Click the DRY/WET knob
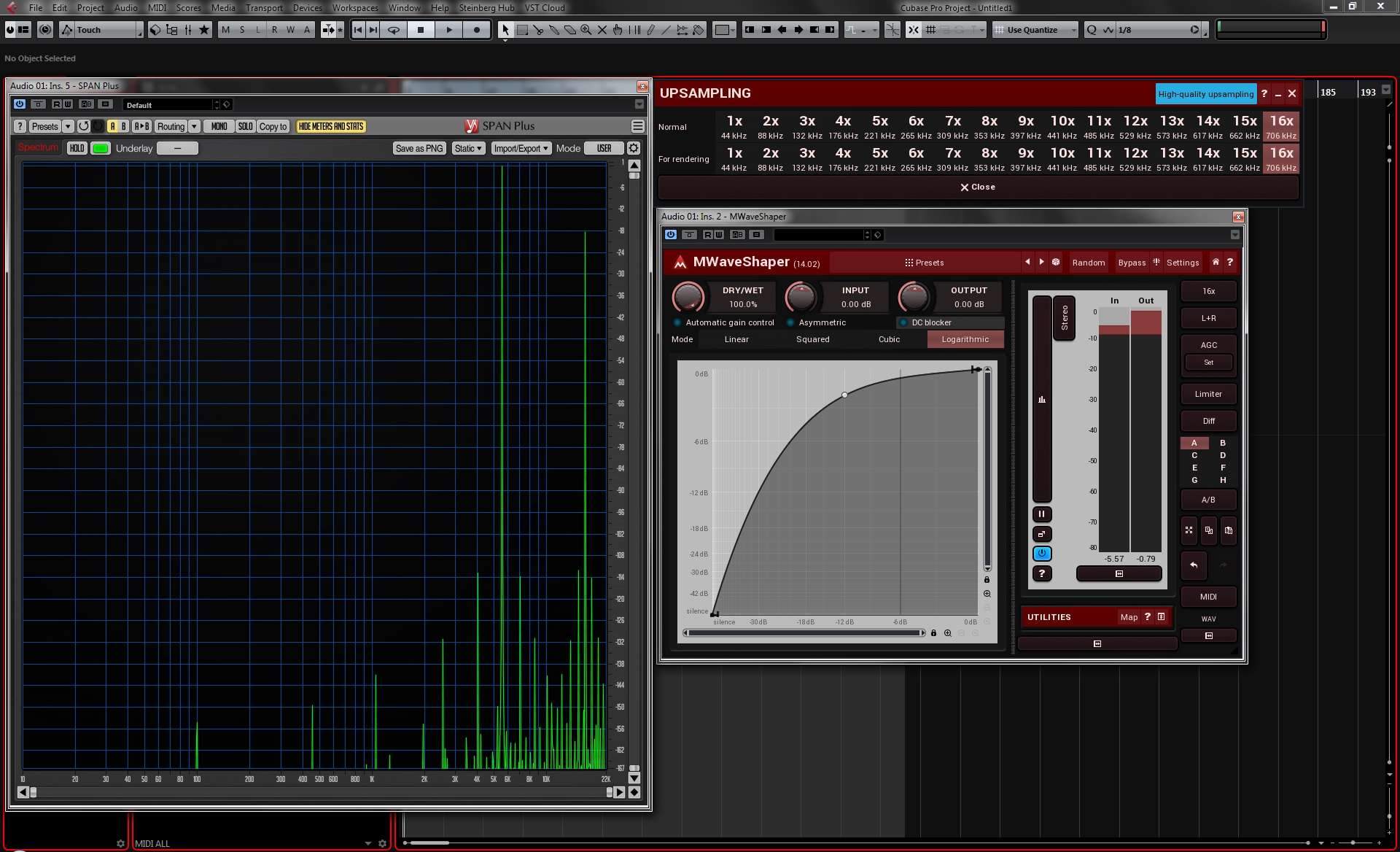Viewport: 1400px width, 852px height. (x=688, y=297)
